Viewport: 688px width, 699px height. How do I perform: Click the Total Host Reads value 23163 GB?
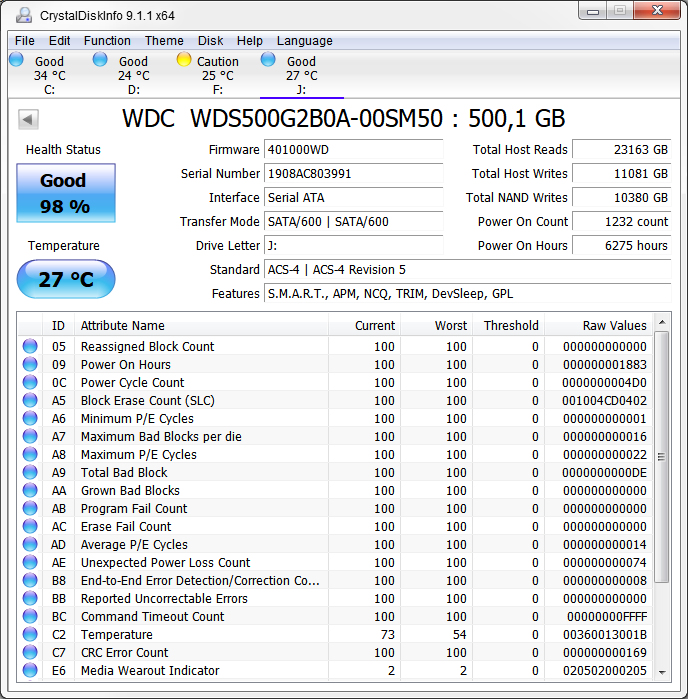coord(622,149)
